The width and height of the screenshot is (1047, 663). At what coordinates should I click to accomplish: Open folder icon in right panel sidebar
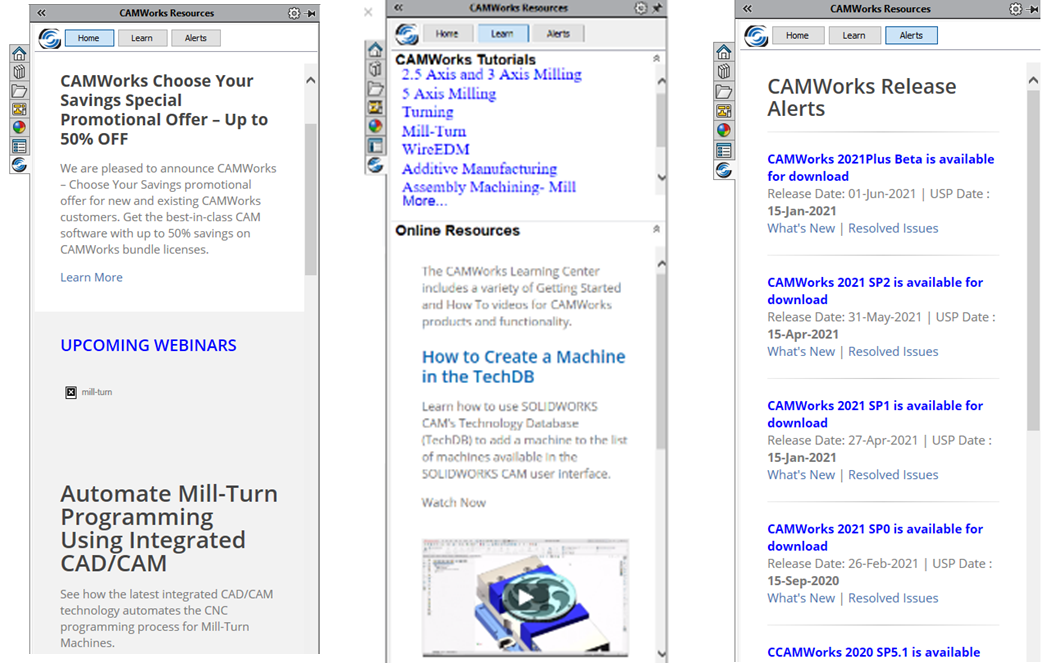[724, 91]
